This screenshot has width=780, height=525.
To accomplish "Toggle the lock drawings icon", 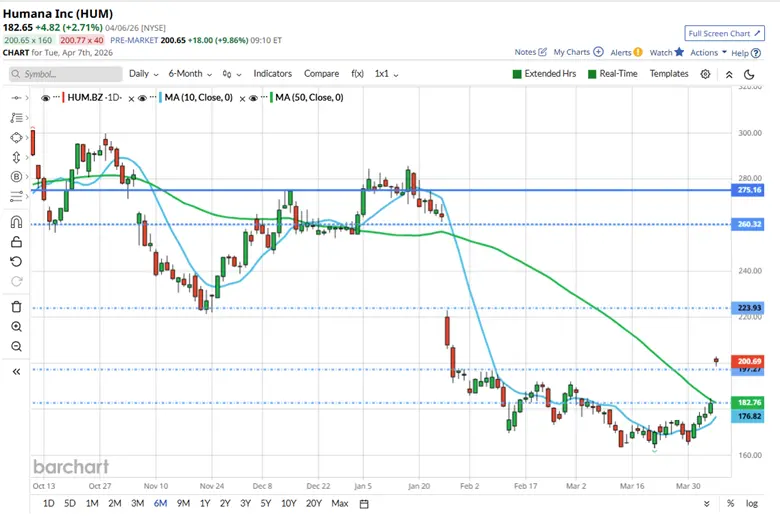I will [x=16, y=242].
